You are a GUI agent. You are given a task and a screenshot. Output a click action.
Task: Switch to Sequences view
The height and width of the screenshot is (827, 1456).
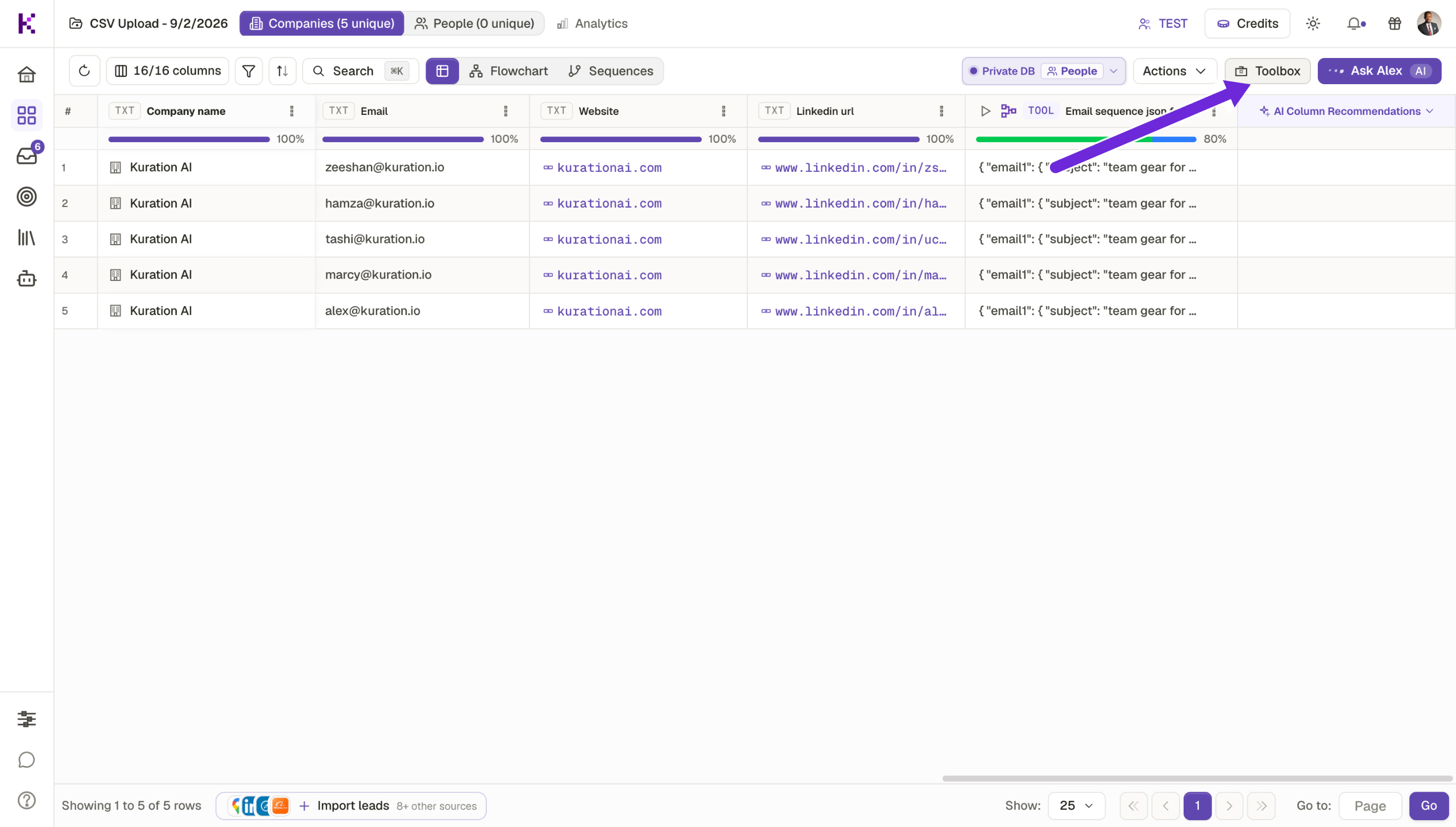click(x=611, y=71)
